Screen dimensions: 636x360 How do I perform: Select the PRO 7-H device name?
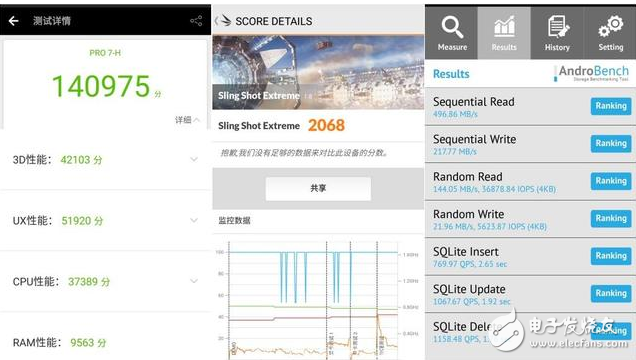[105, 53]
